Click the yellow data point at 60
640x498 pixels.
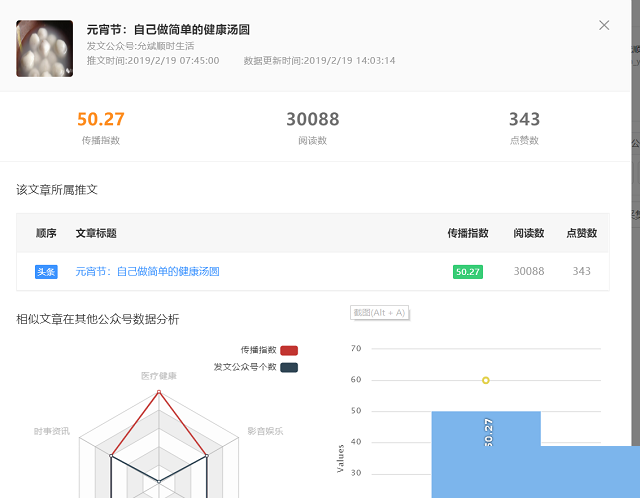[x=486, y=380]
